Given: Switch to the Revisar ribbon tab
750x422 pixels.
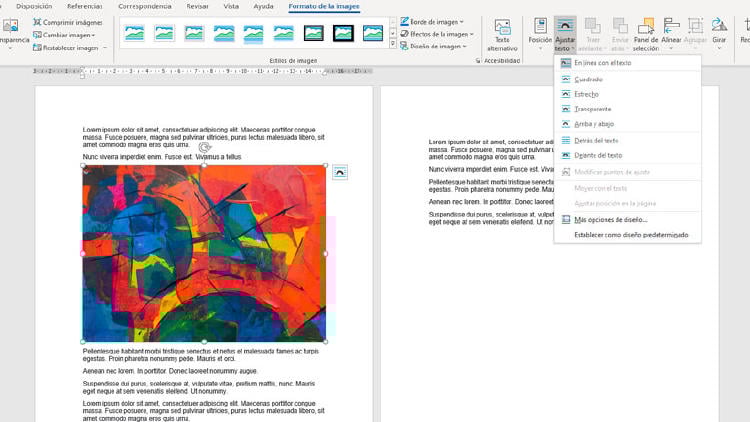Looking at the screenshot, I should 197,6.
